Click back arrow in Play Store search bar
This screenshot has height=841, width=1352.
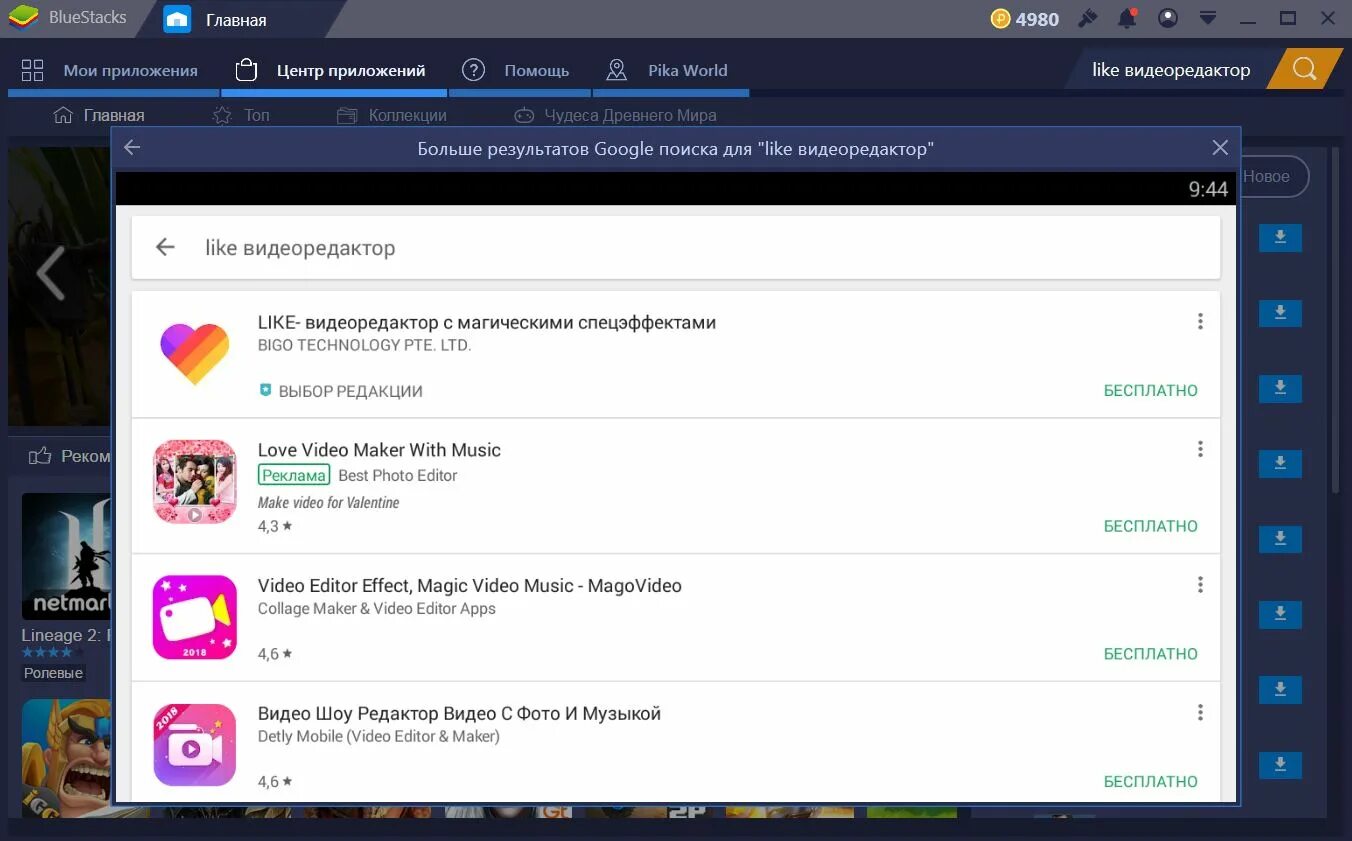click(165, 247)
